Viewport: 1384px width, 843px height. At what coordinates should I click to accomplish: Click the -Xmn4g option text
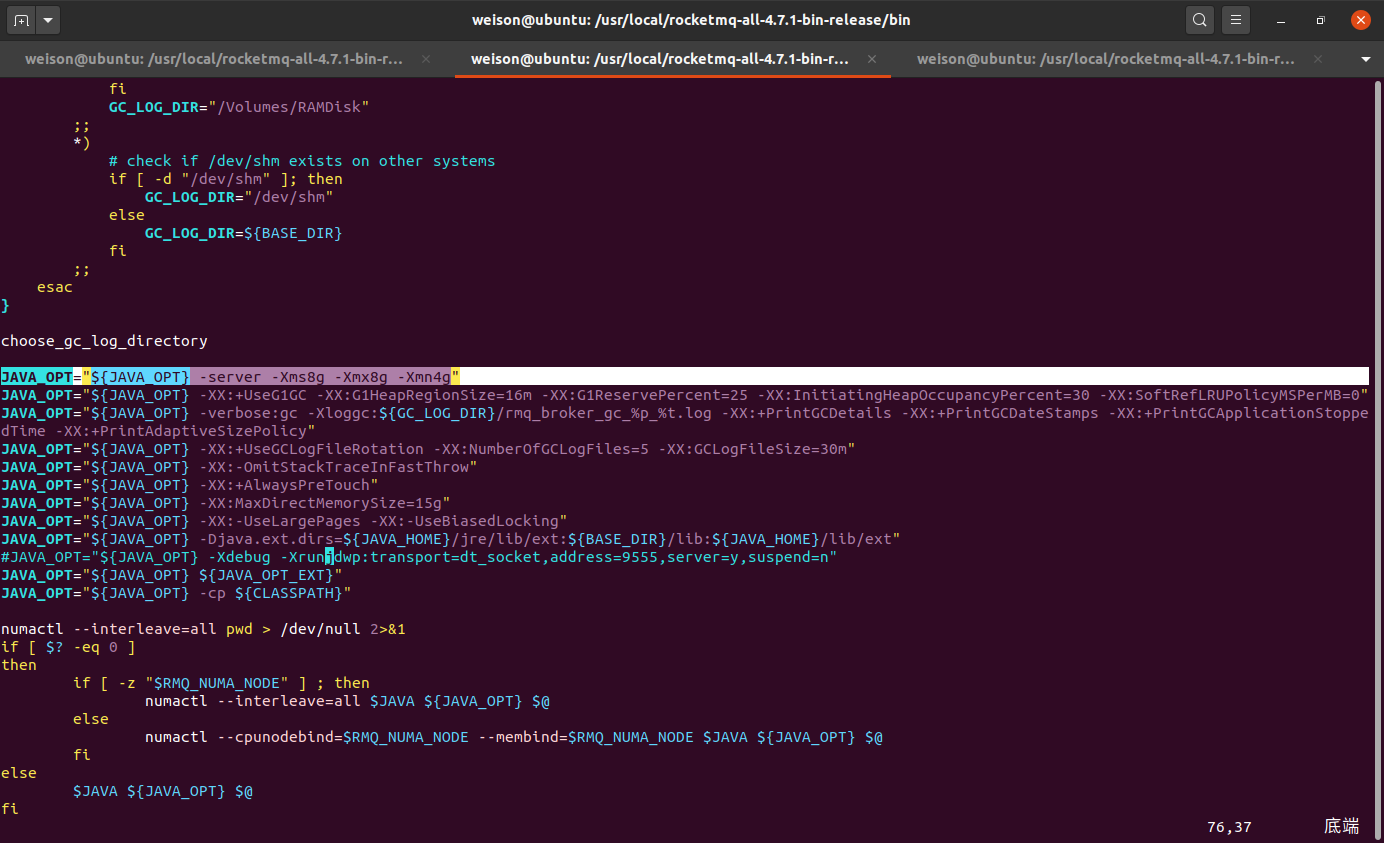tap(424, 377)
